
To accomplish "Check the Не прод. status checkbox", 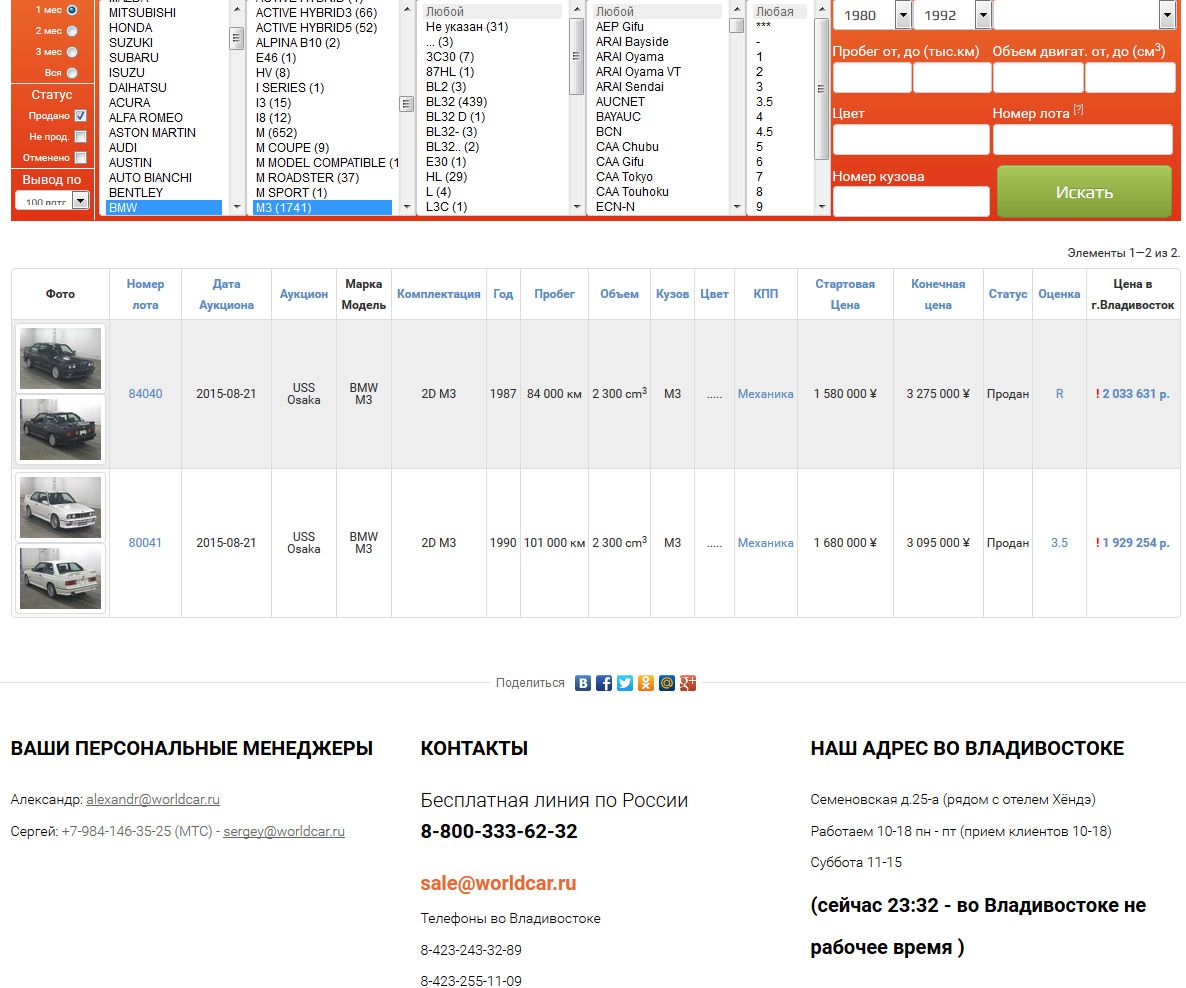I will click(80, 137).
